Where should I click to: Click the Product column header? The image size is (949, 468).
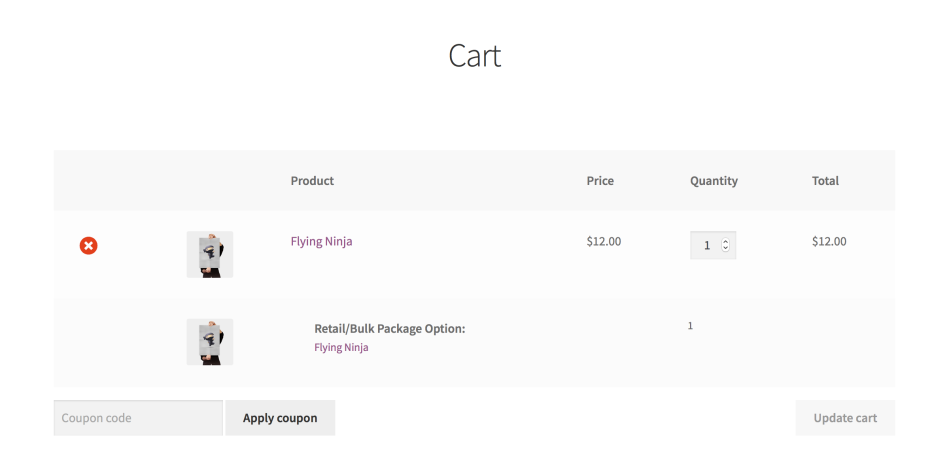click(312, 181)
